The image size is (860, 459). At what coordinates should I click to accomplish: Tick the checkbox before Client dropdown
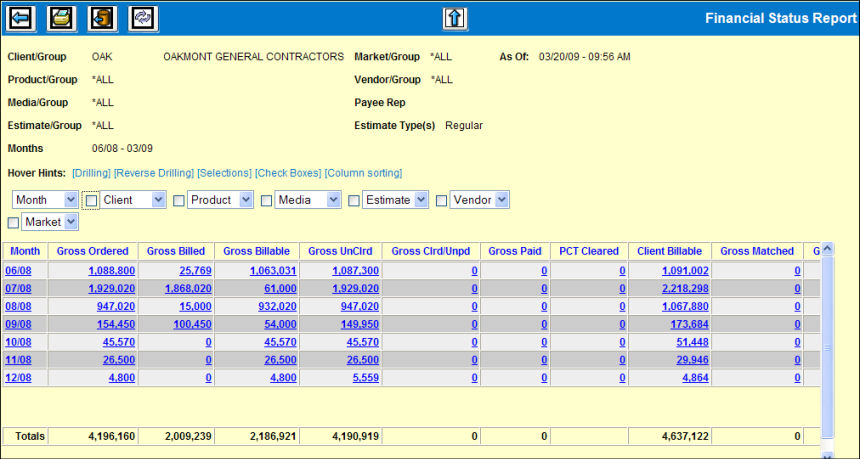91,201
